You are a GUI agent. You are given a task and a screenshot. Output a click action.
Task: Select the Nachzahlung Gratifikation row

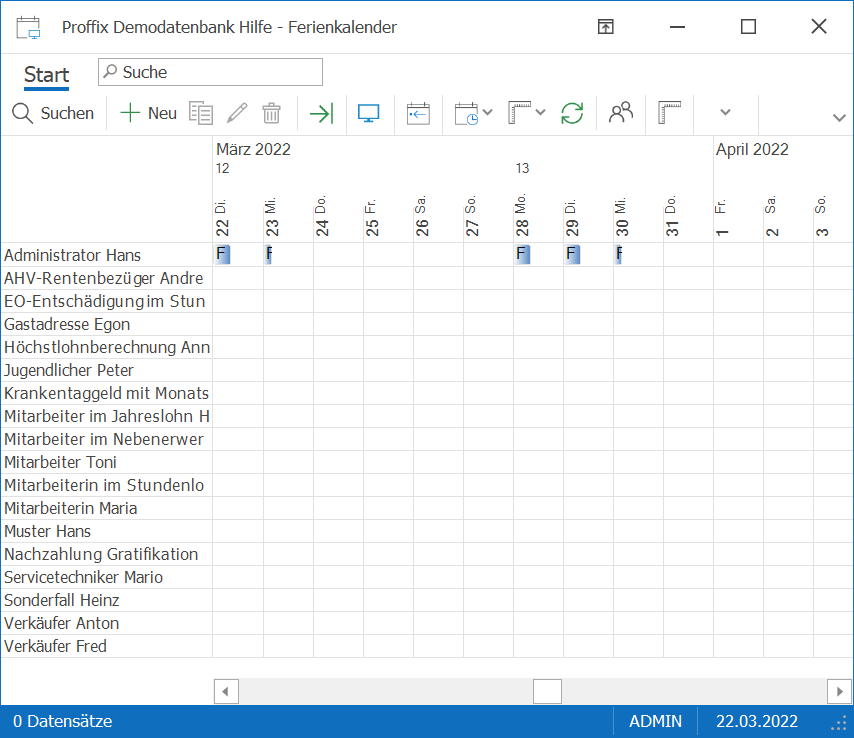(106, 554)
